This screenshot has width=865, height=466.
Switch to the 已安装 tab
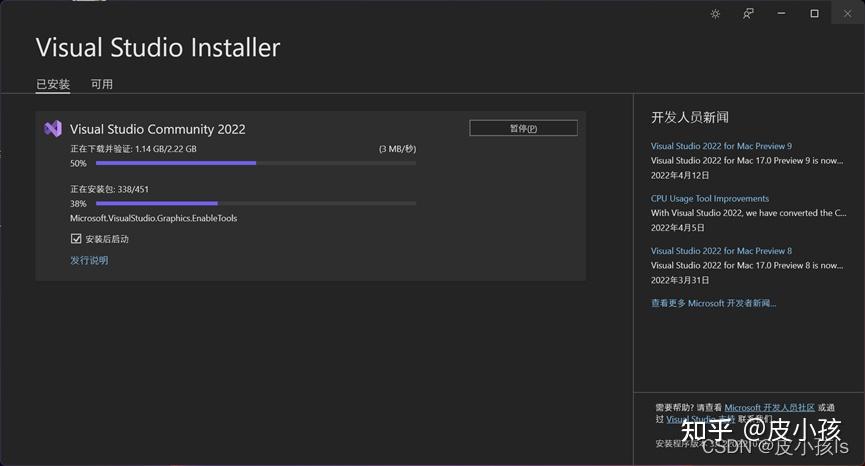[x=53, y=84]
